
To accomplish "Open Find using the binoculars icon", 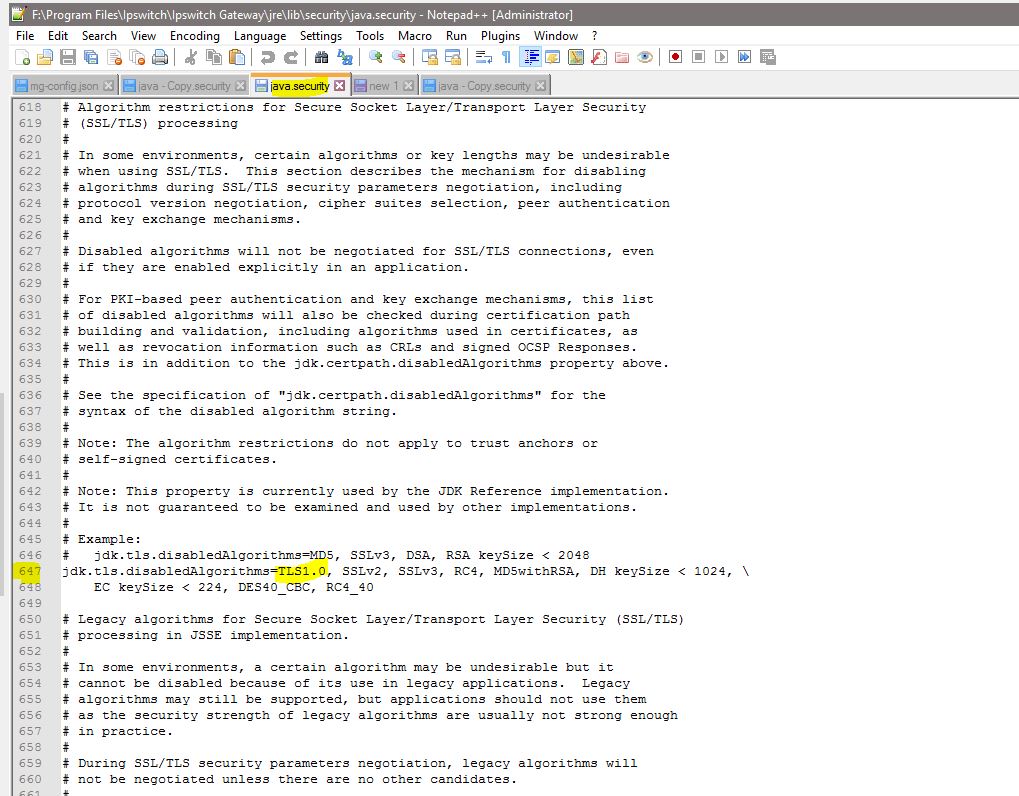I will click(x=321, y=57).
